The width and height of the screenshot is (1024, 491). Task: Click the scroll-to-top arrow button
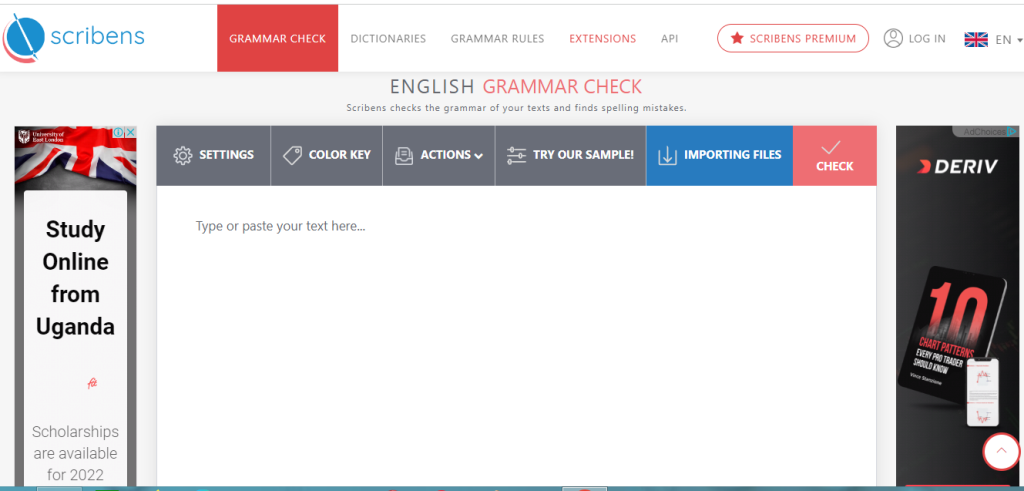click(x=1001, y=451)
